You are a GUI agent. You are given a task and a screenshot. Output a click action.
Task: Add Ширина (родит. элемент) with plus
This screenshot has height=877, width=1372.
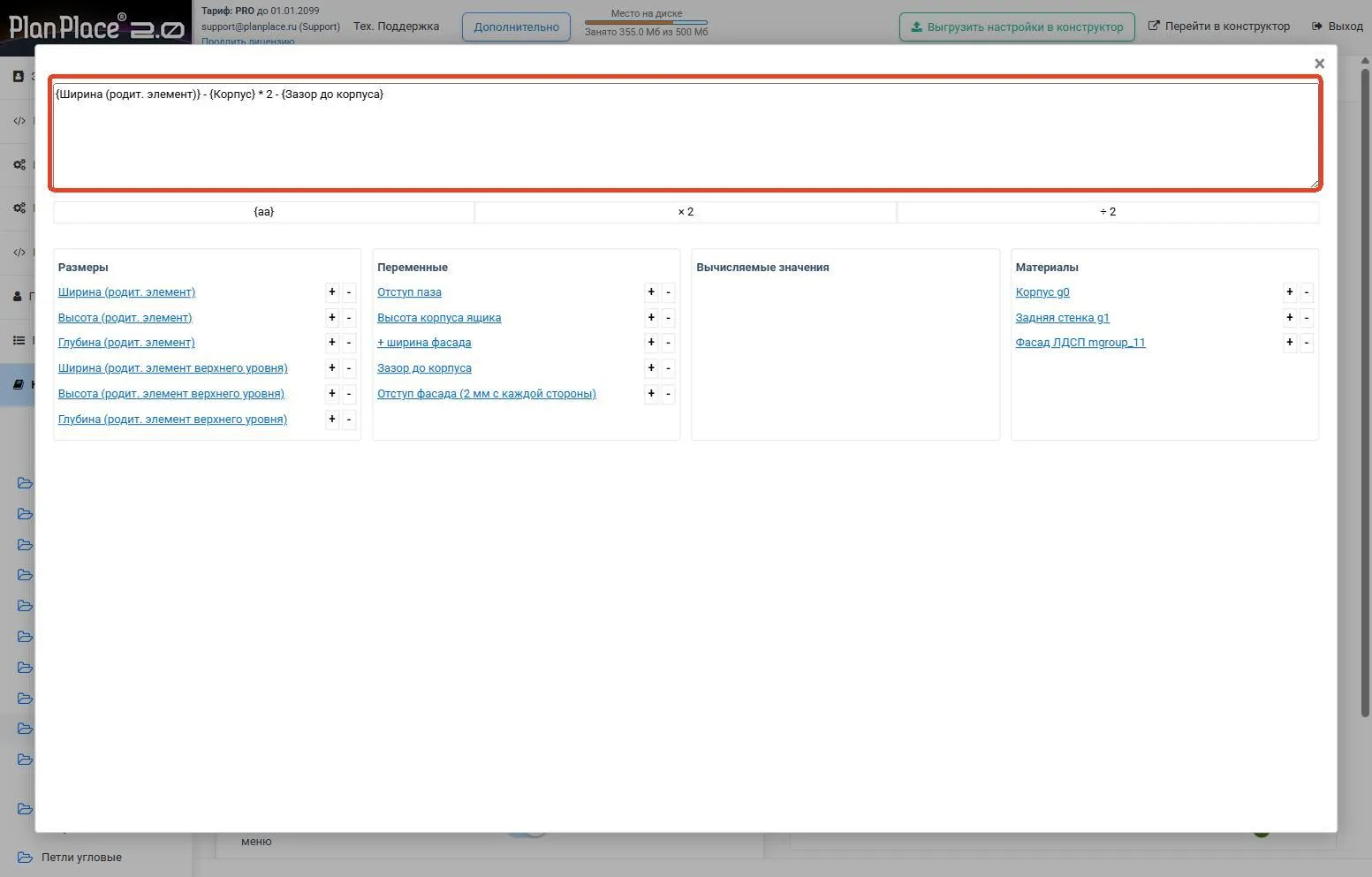point(332,292)
